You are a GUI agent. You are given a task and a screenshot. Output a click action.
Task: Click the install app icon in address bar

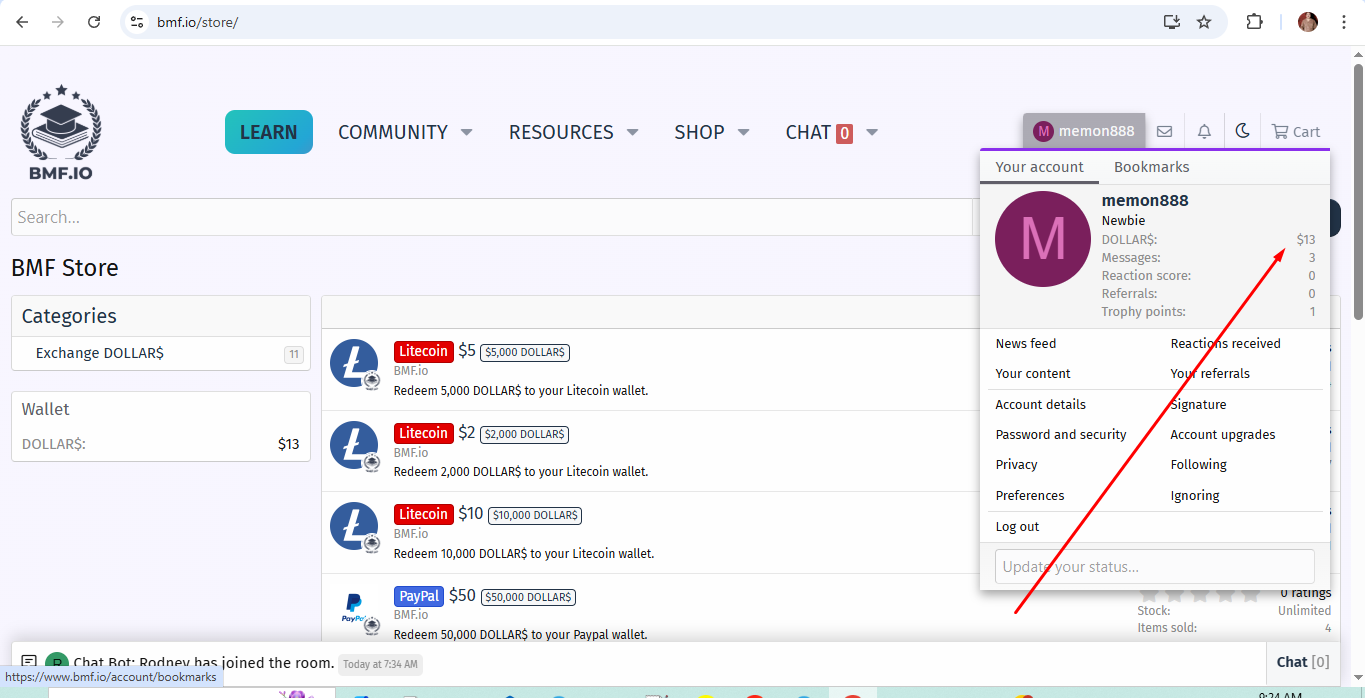(1172, 22)
